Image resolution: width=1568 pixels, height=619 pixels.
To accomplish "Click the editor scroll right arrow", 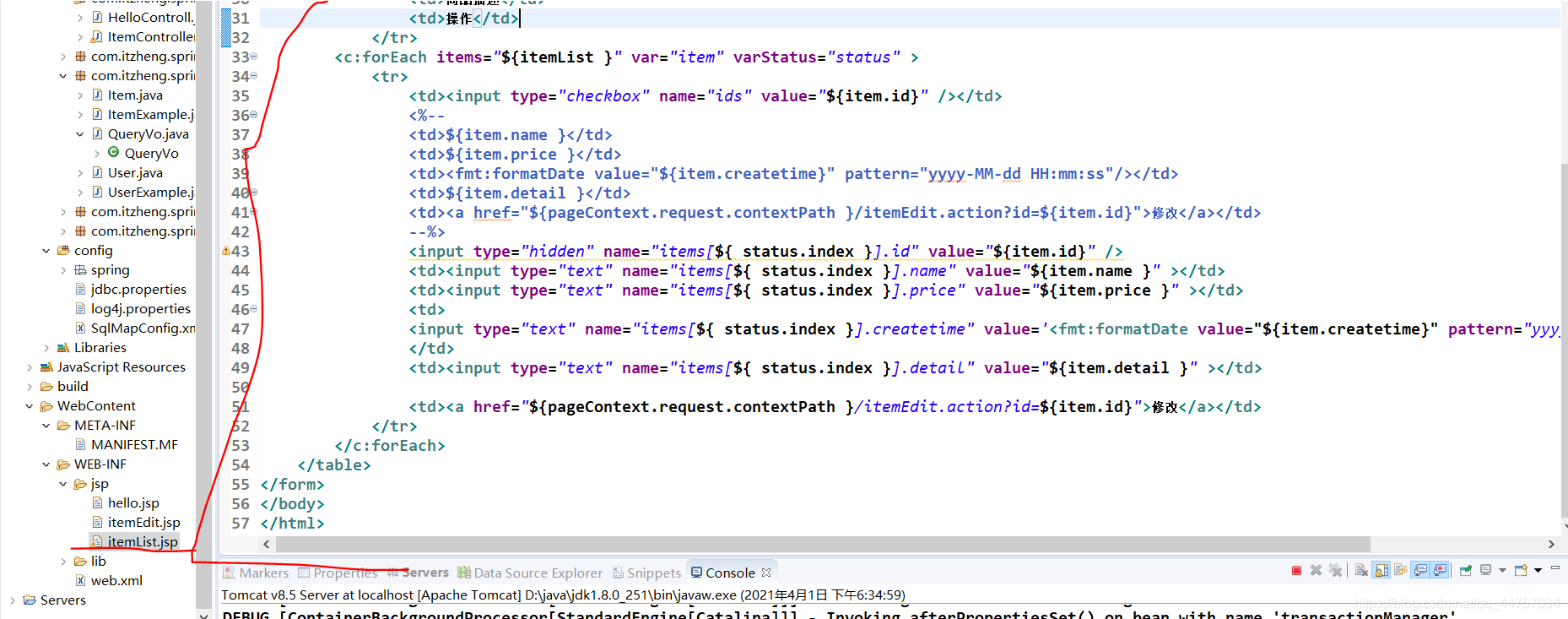I will pos(1551,544).
